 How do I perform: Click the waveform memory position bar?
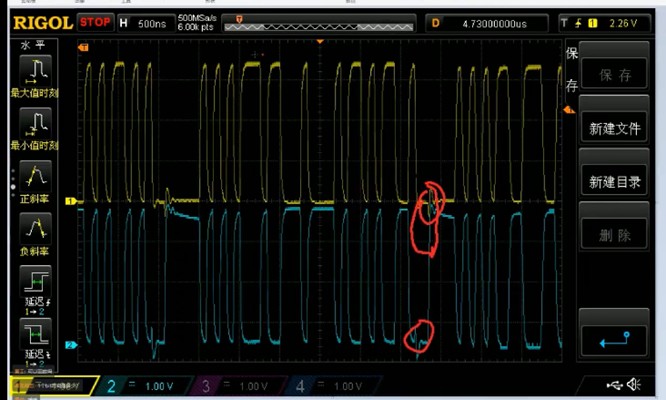318,21
